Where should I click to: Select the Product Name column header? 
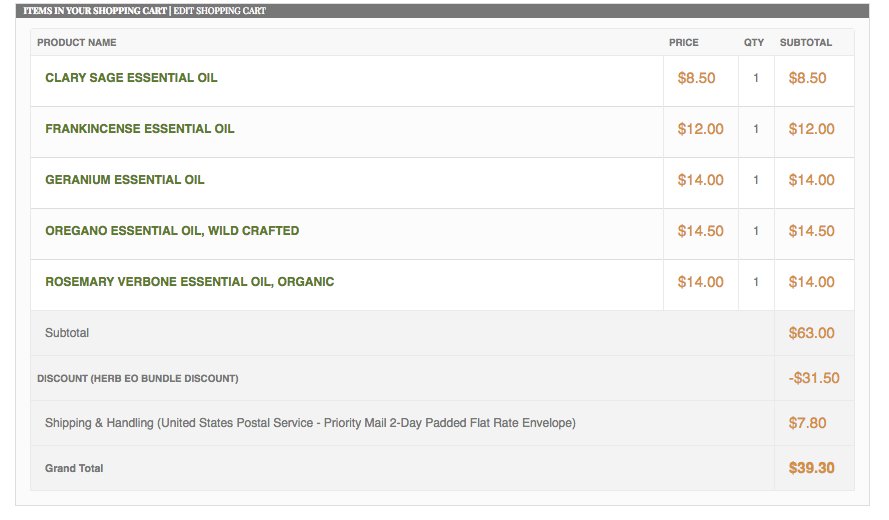tap(77, 43)
